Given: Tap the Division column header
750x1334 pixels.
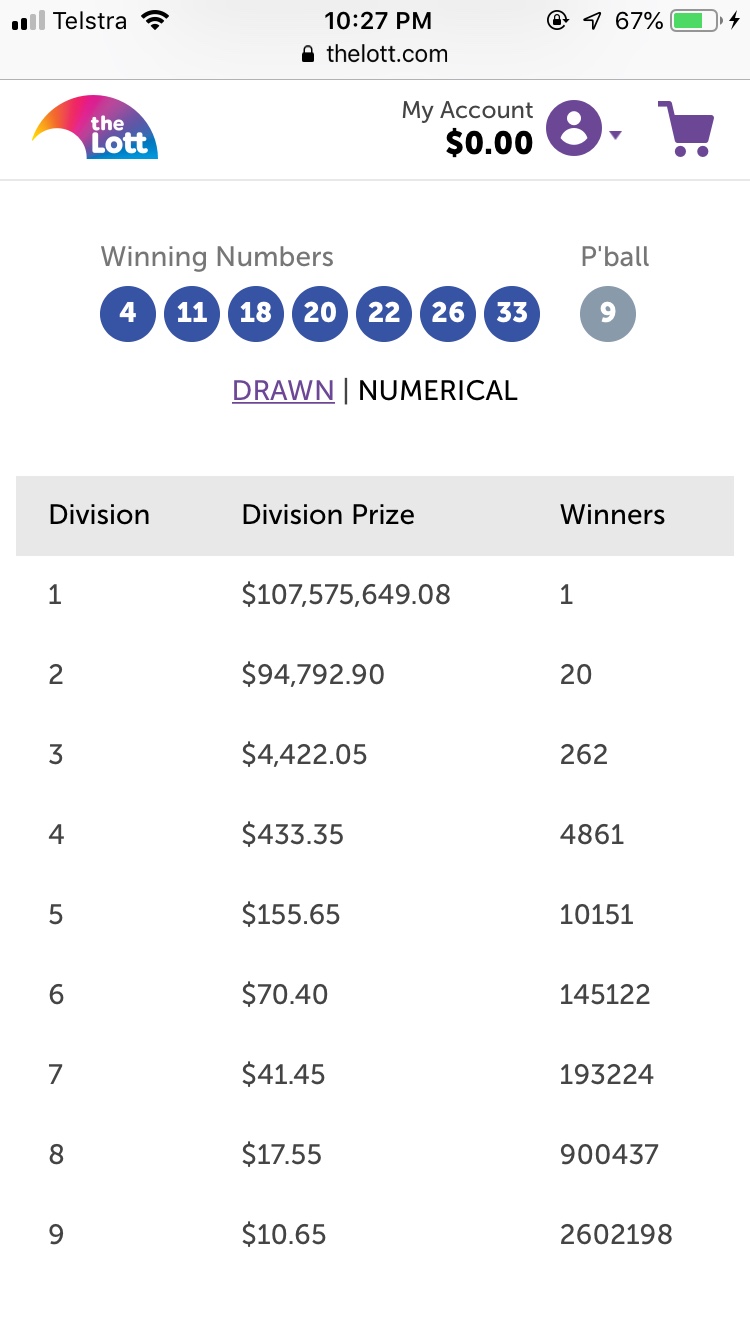Looking at the screenshot, I should (99, 515).
